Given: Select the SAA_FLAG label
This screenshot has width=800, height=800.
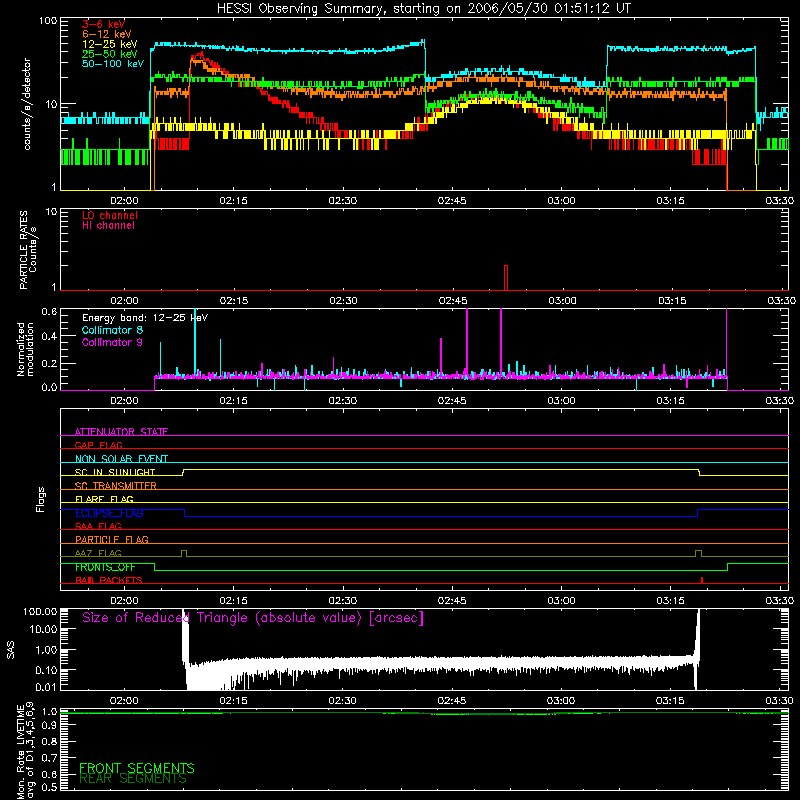Looking at the screenshot, I should (x=98, y=526).
